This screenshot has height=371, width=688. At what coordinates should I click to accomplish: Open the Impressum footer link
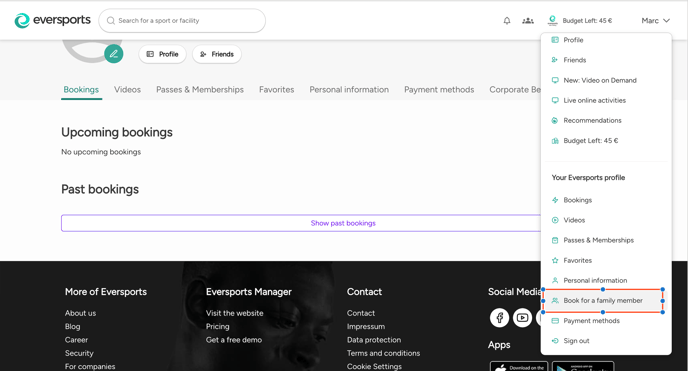366,326
